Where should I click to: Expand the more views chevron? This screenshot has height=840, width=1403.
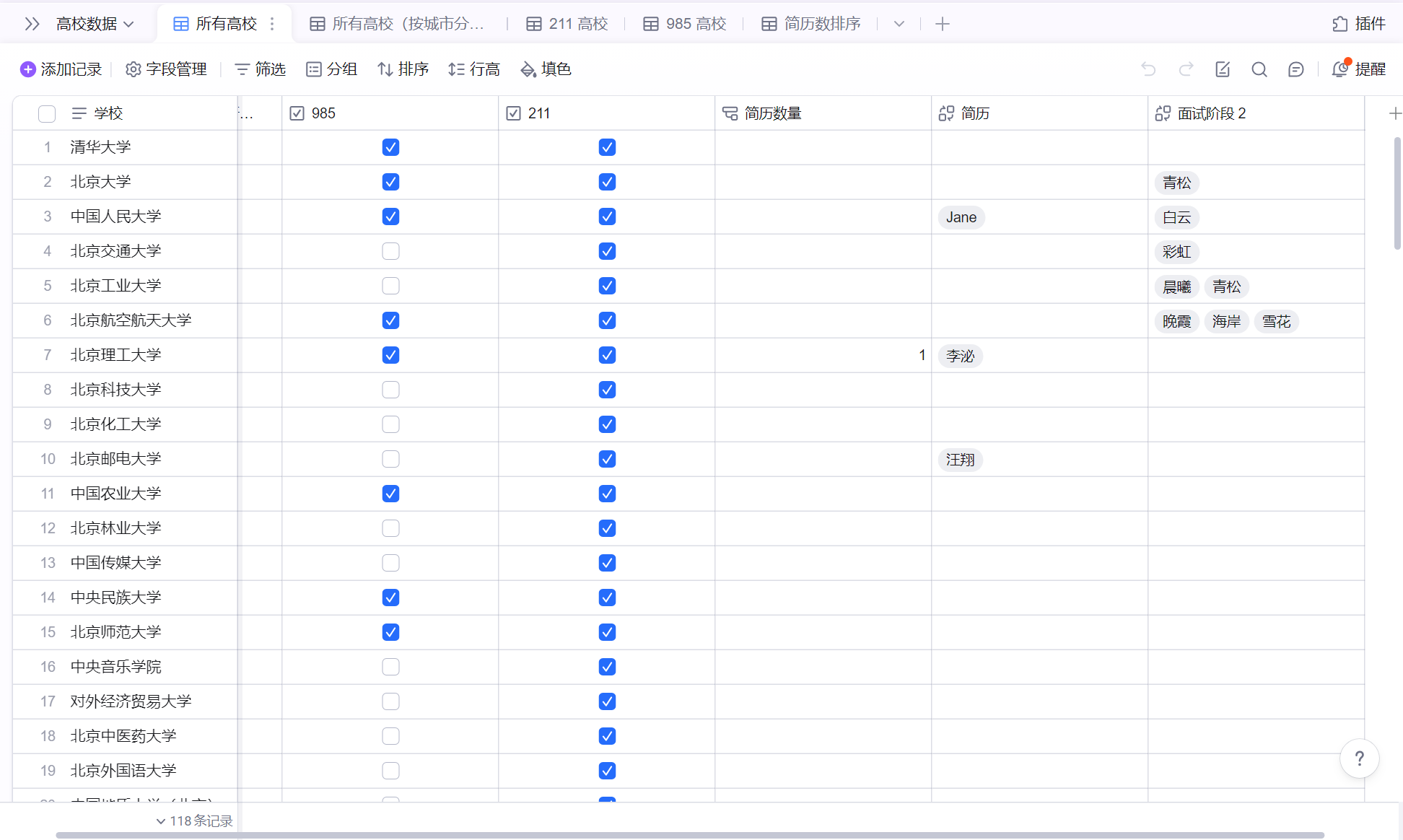point(899,24)
